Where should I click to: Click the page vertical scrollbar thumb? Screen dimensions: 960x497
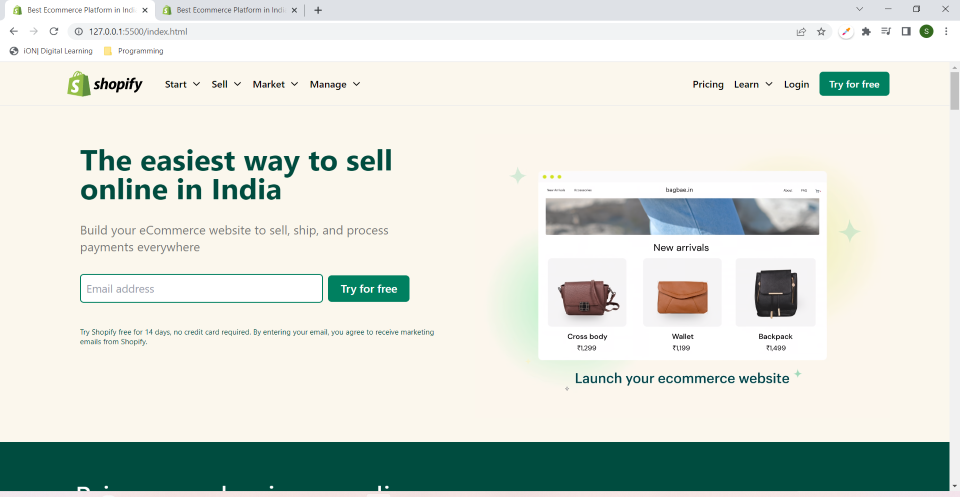click(954, 91)
